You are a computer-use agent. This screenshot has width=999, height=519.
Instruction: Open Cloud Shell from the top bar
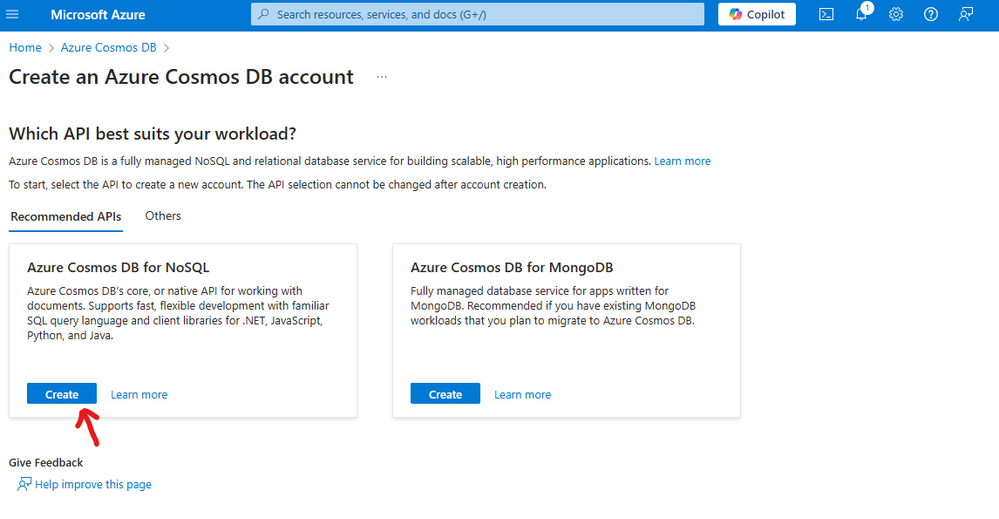coord(826,14)
